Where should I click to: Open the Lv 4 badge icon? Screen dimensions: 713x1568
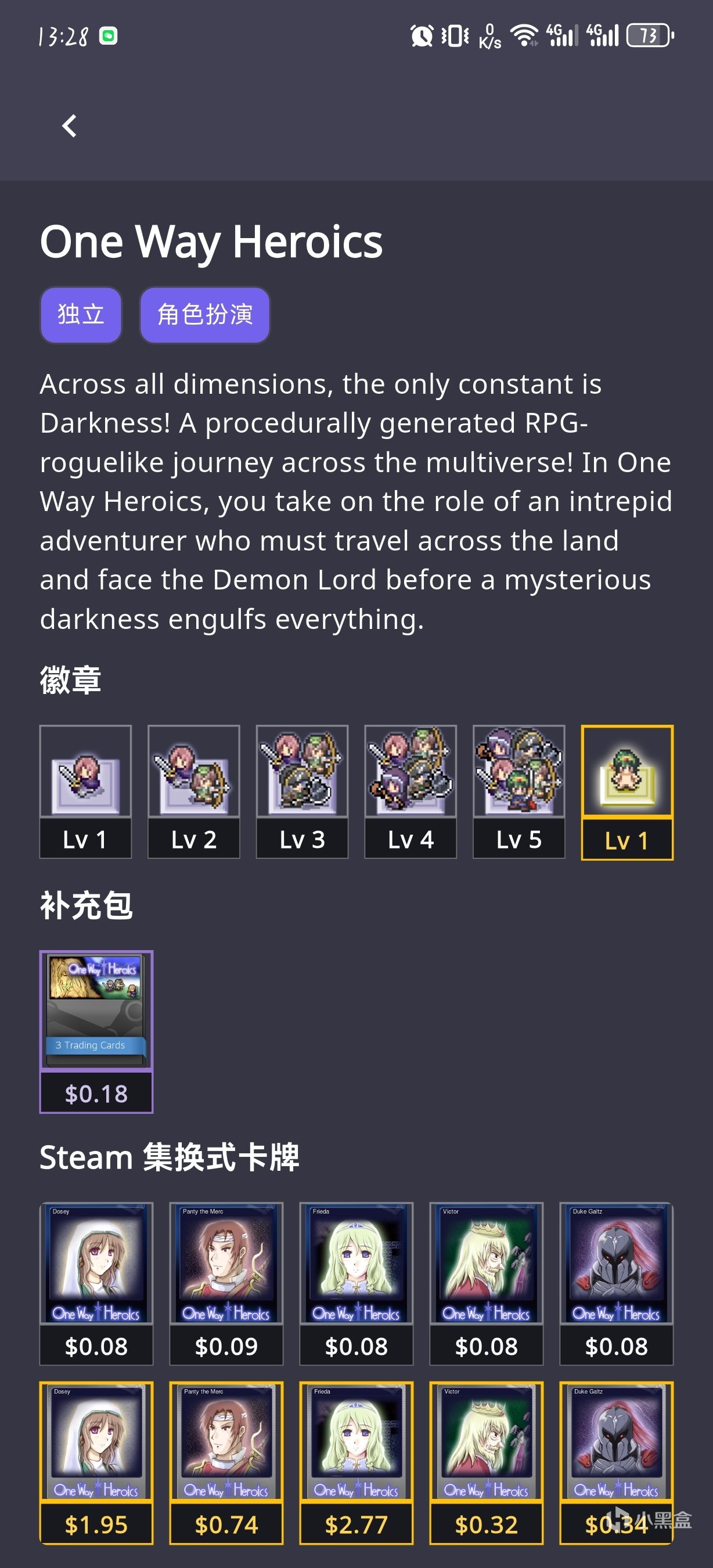(410, 792)
